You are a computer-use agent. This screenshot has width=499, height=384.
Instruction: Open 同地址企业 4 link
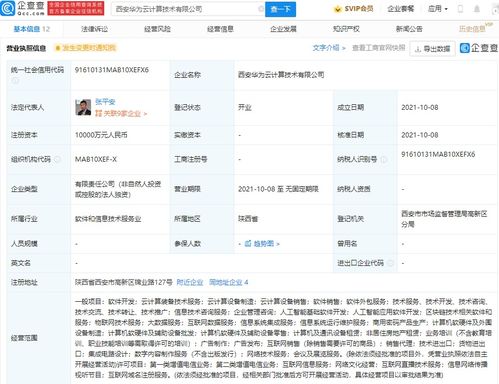(x=229, y=282)
